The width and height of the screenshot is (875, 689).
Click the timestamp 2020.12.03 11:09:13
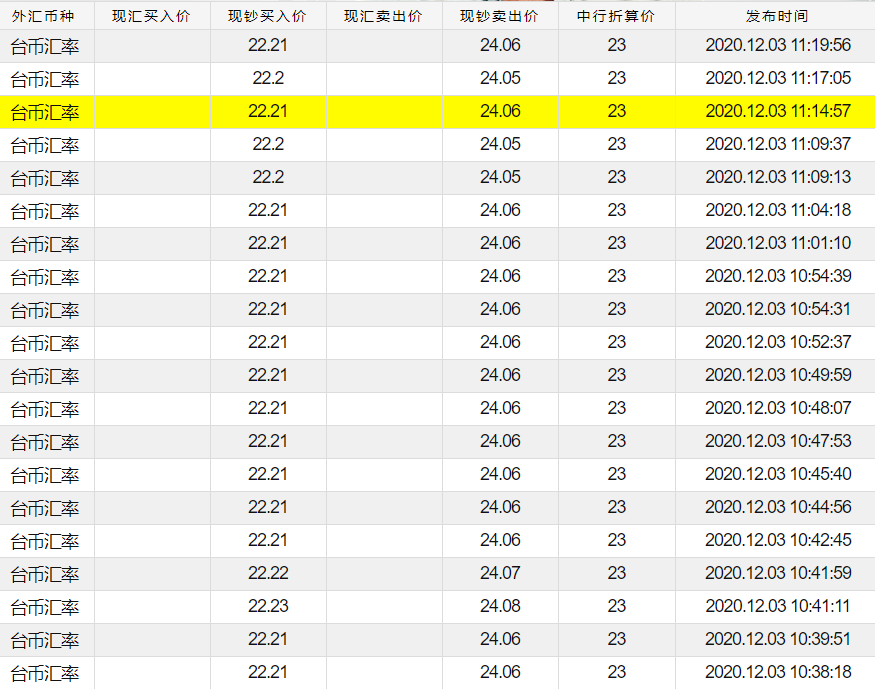click(778, 178)
